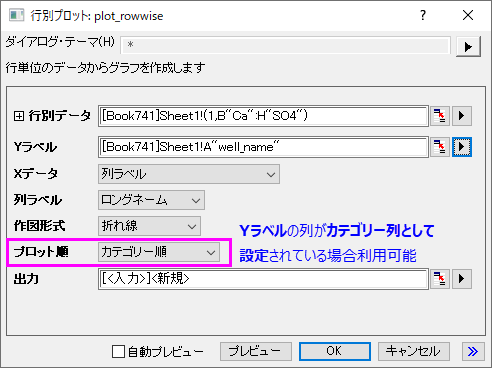Enable the 自動プレビュー checkbox

[x=118, y=352]
